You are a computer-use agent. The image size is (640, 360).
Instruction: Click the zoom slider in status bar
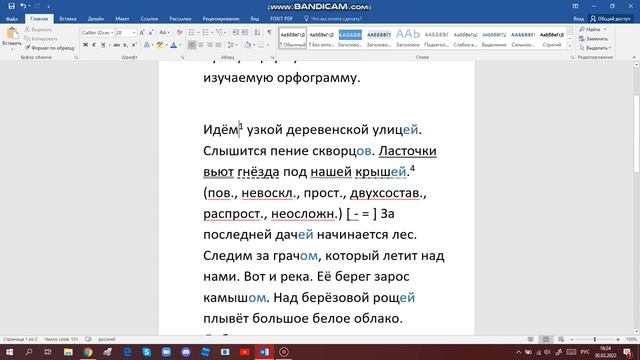pos(595,339)
